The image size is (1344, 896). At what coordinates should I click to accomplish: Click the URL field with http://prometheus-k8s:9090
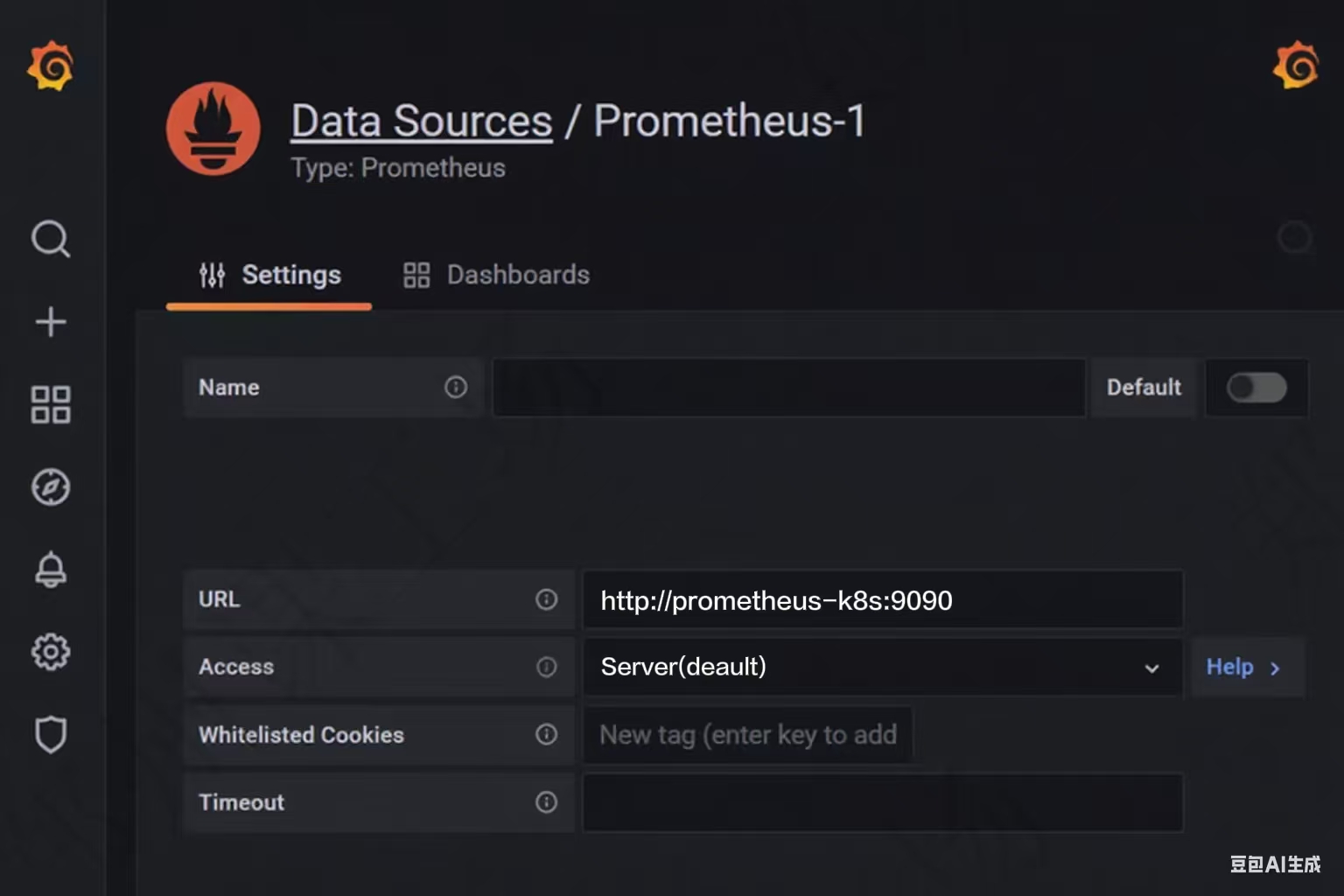pos(883,599)
